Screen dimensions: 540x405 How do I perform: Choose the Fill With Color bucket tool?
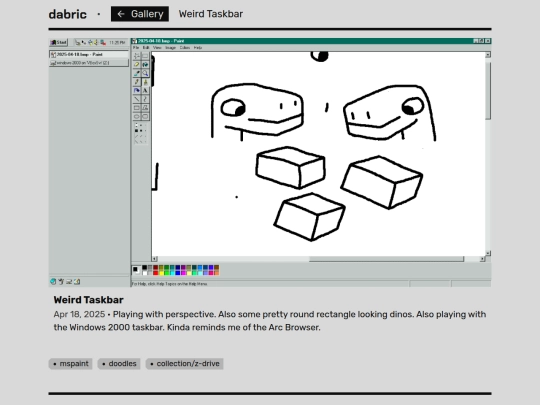(x=145, y=64)
